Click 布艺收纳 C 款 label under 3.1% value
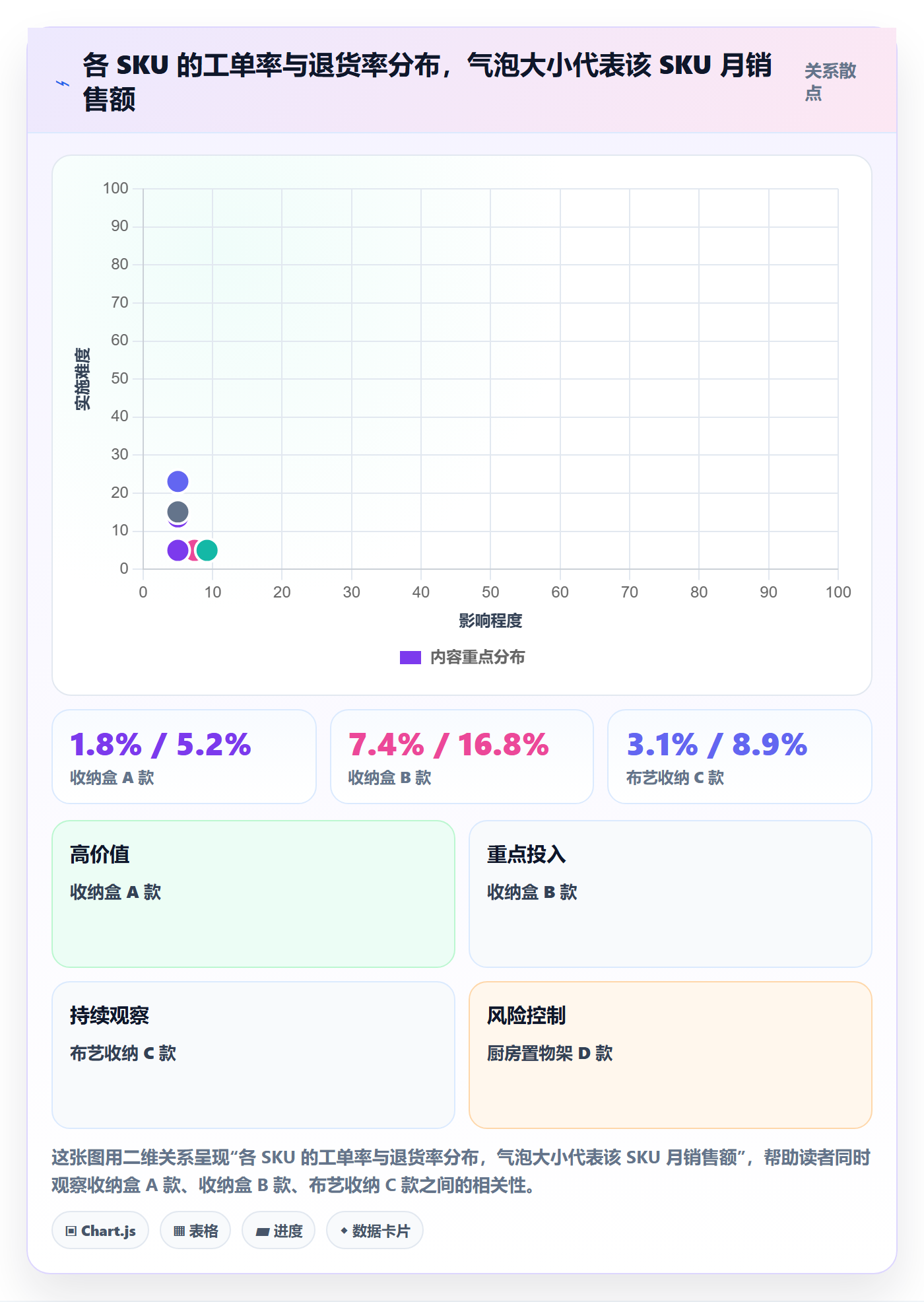 (x=675, y=778)
